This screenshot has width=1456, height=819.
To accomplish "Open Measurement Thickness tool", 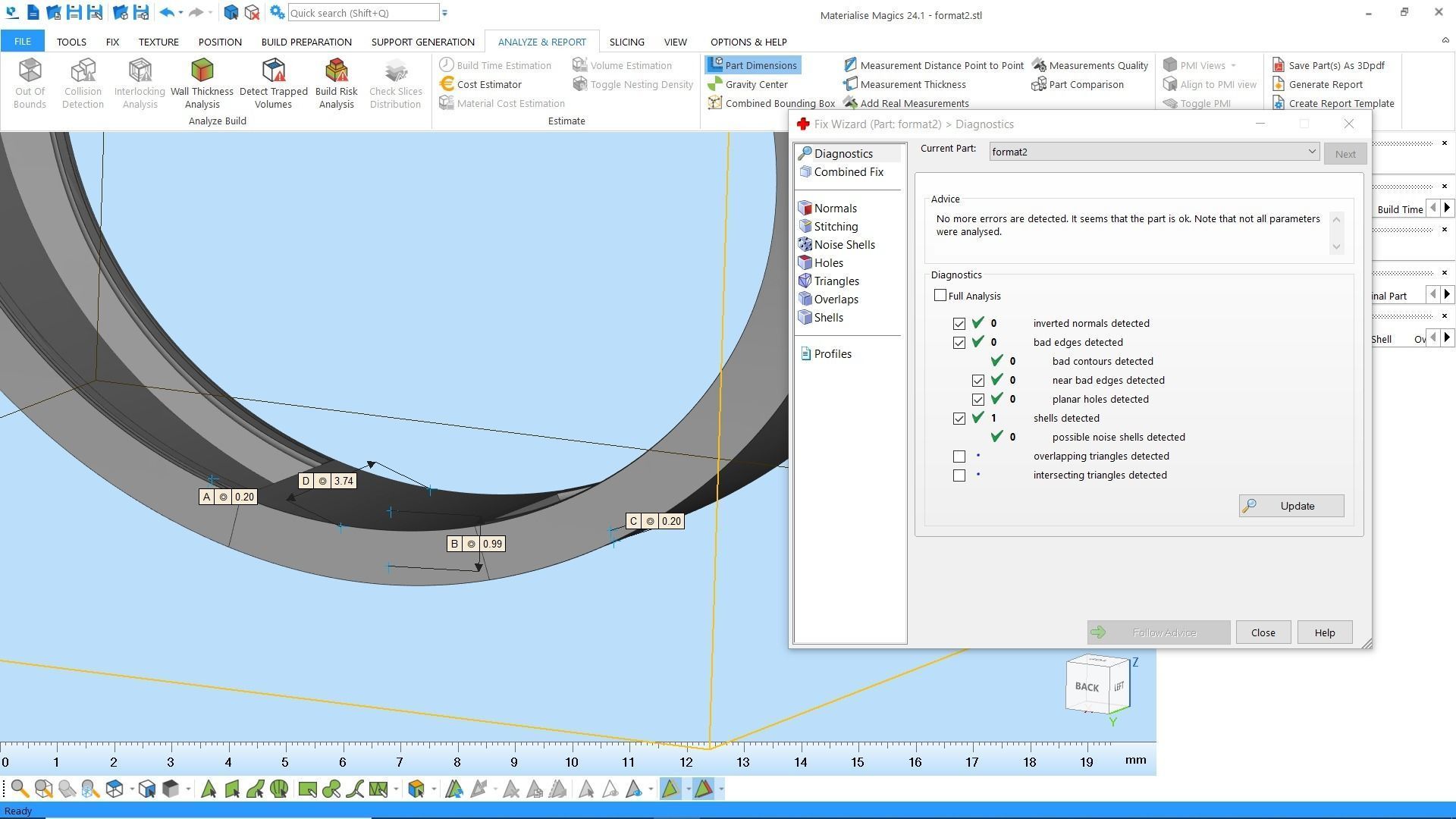I will (x=912, y=84).
